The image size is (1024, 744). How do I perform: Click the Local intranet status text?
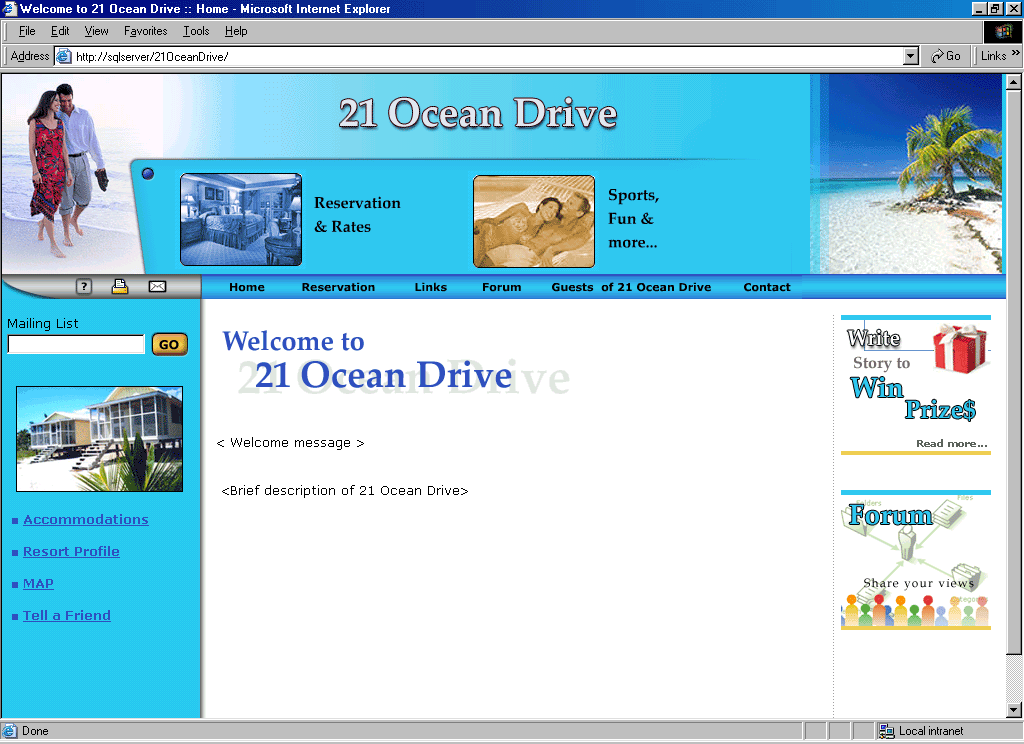tap(931, 731)
